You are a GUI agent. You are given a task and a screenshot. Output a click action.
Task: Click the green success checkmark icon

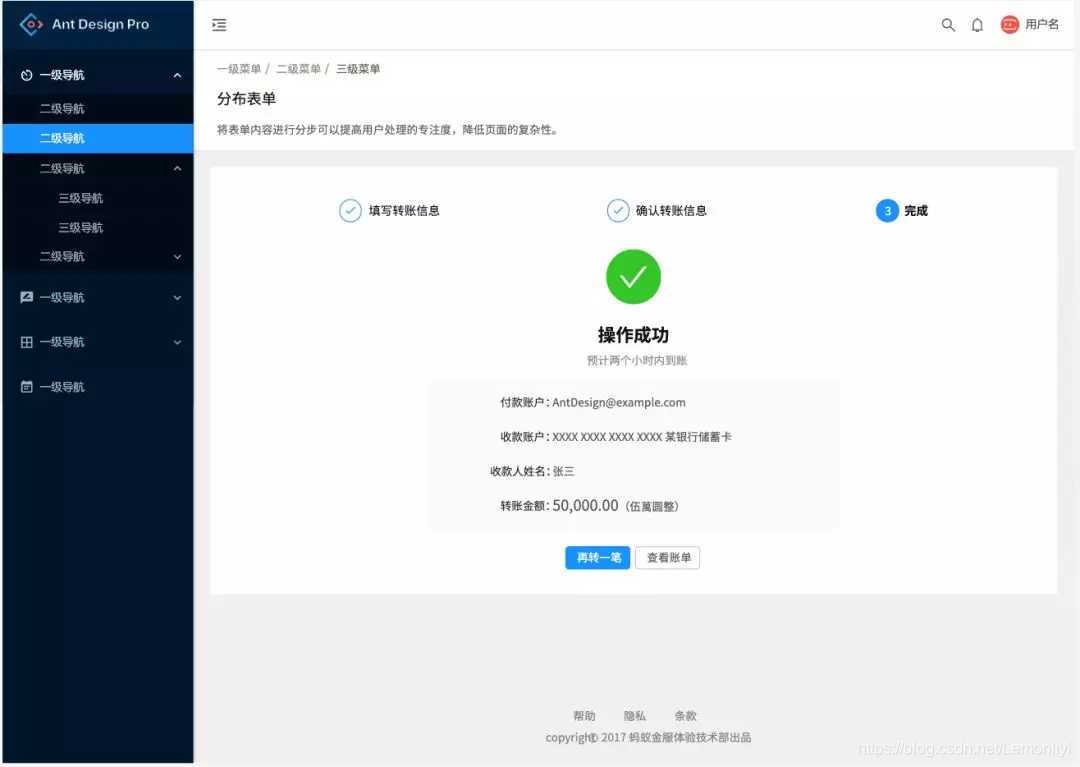point(633,276)
